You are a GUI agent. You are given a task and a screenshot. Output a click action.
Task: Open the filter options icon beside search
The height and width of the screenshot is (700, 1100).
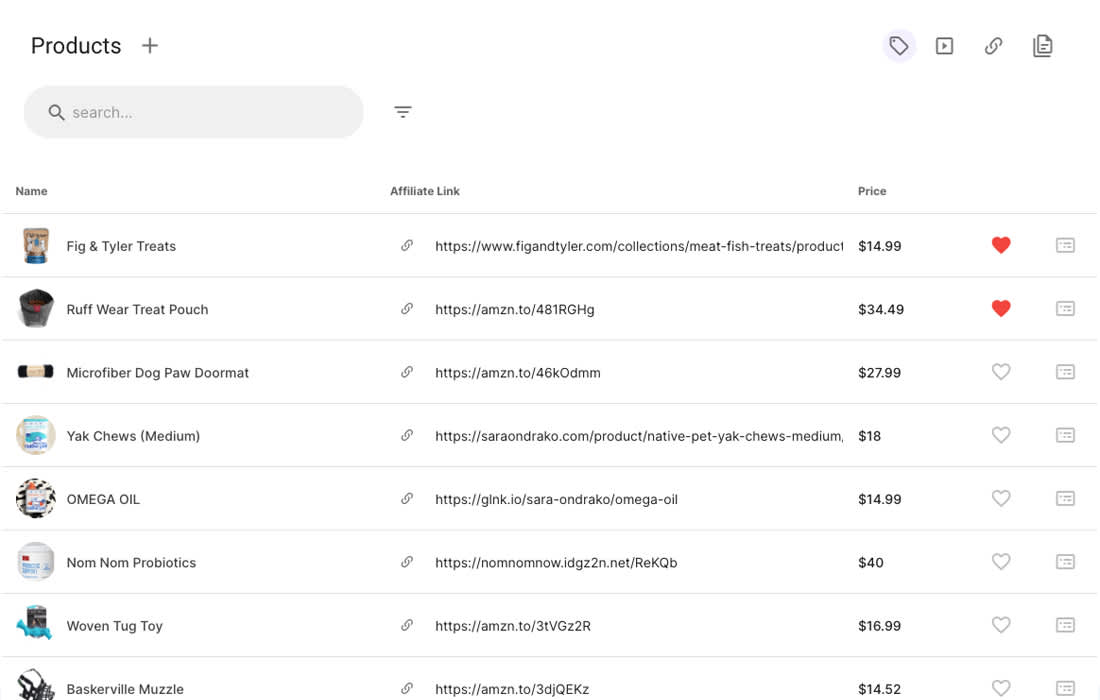[403, 112]
